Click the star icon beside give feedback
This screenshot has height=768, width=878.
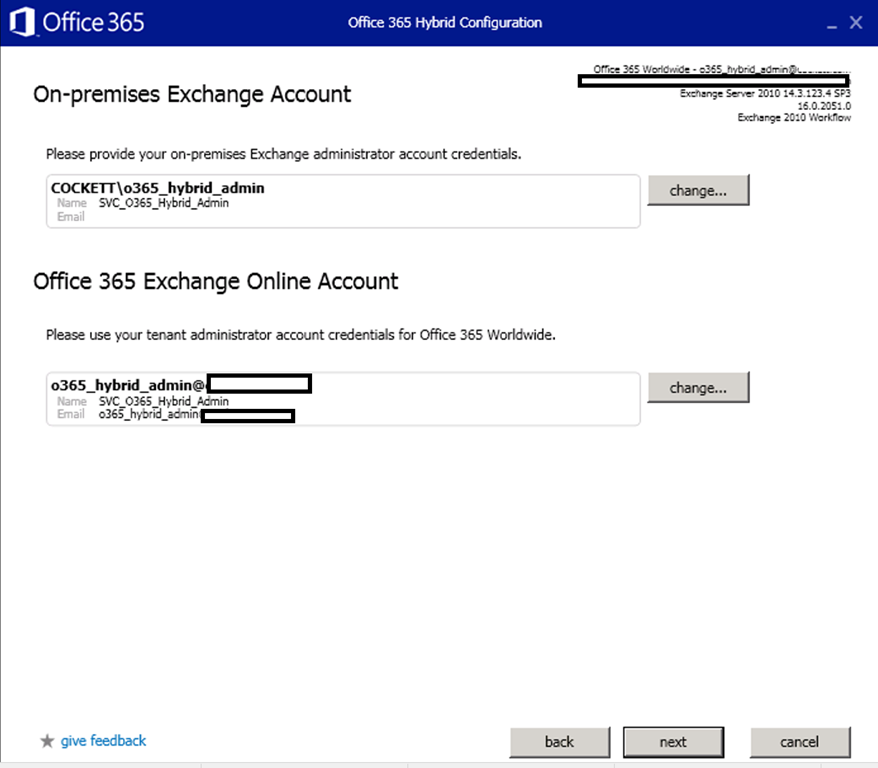click(x=47, y=741)
